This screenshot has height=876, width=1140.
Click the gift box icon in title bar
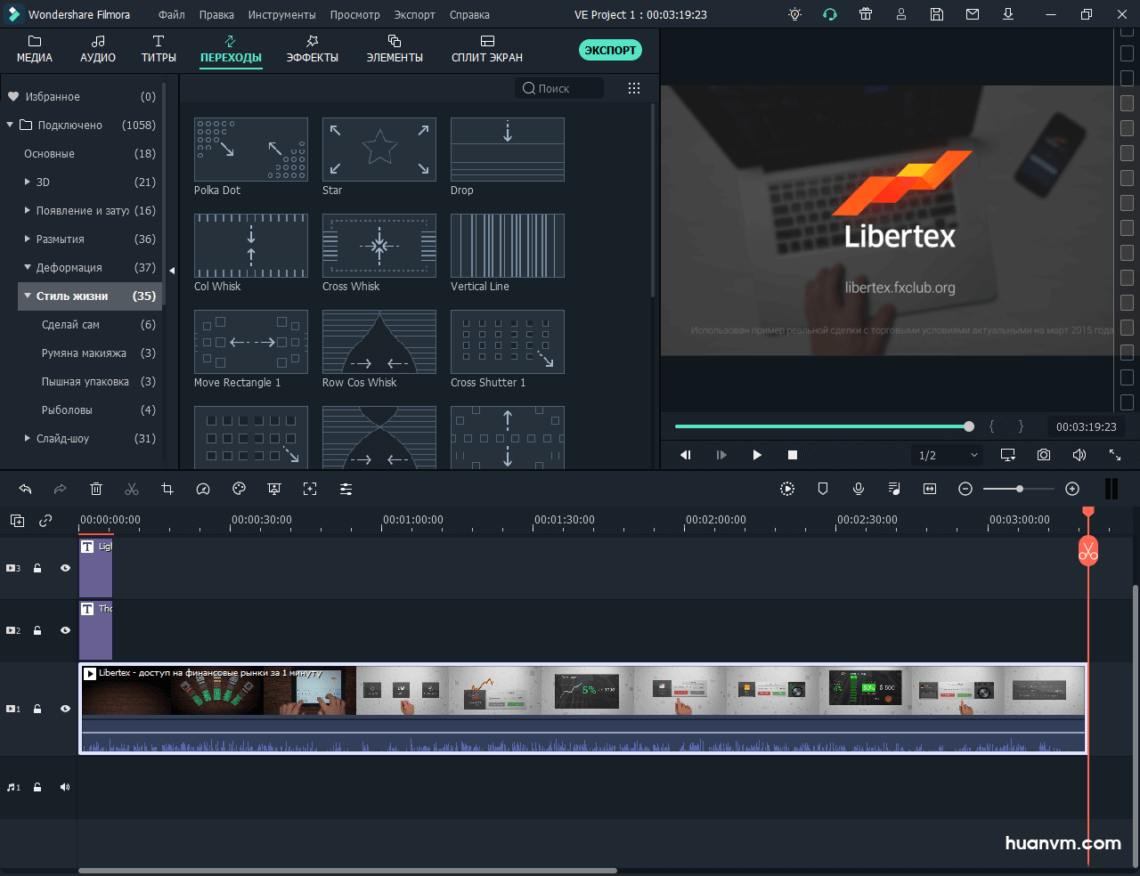865,15
